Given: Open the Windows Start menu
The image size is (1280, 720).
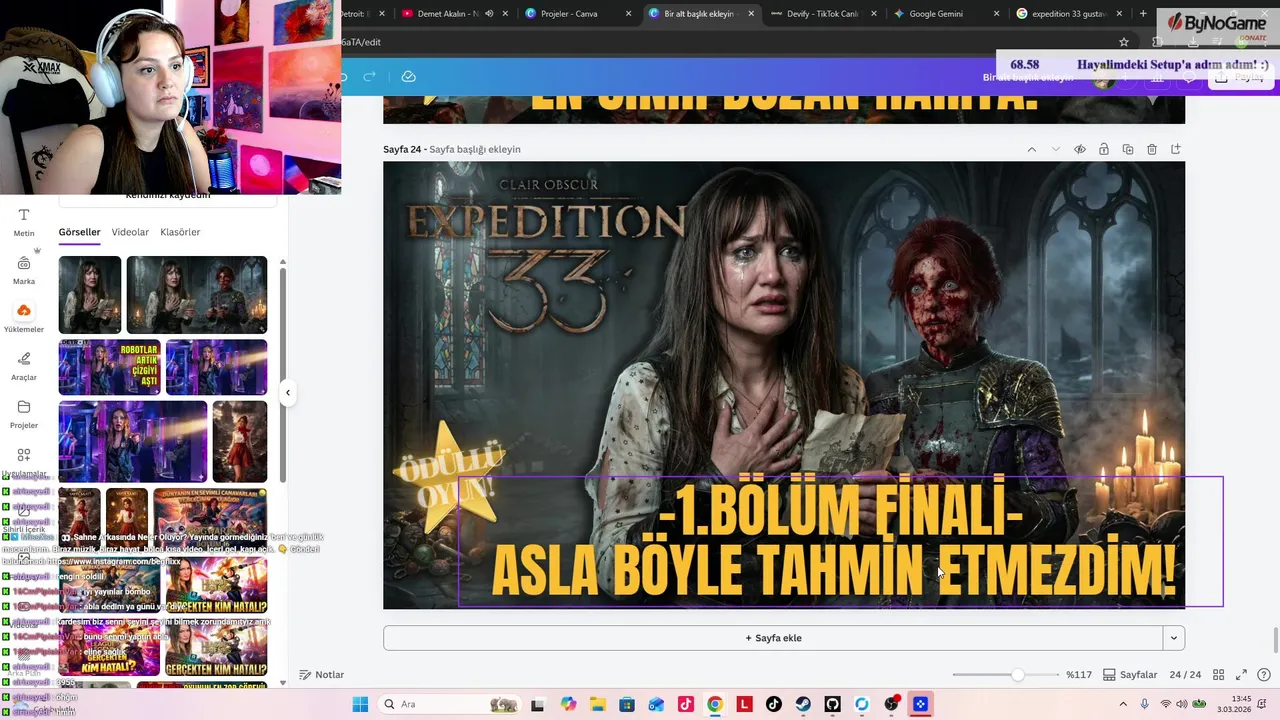Looking at the screenshot, I should (x=360, y=704).
